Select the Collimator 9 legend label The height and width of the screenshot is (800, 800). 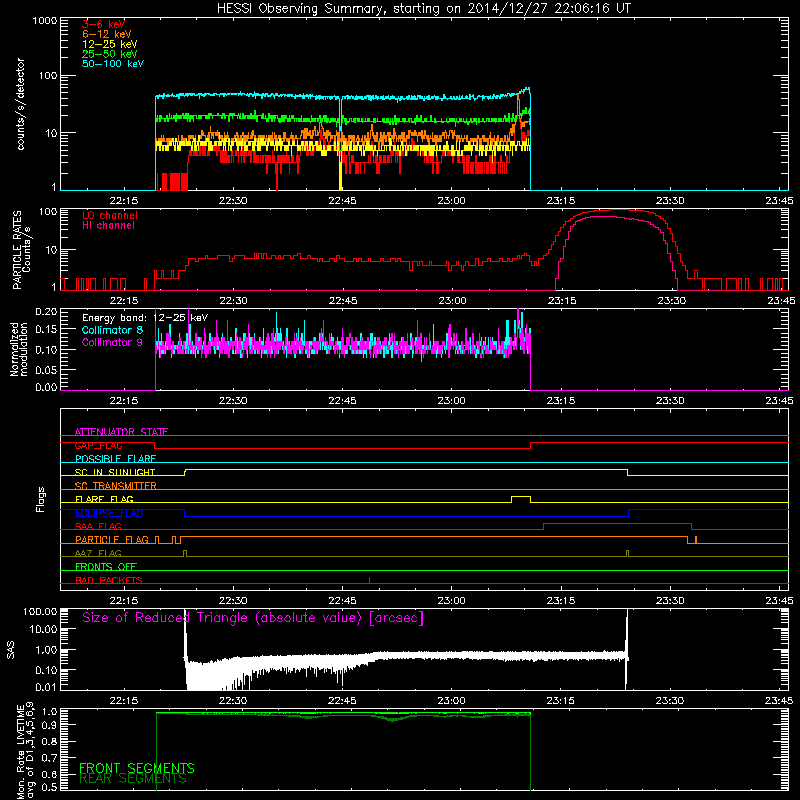112,342
